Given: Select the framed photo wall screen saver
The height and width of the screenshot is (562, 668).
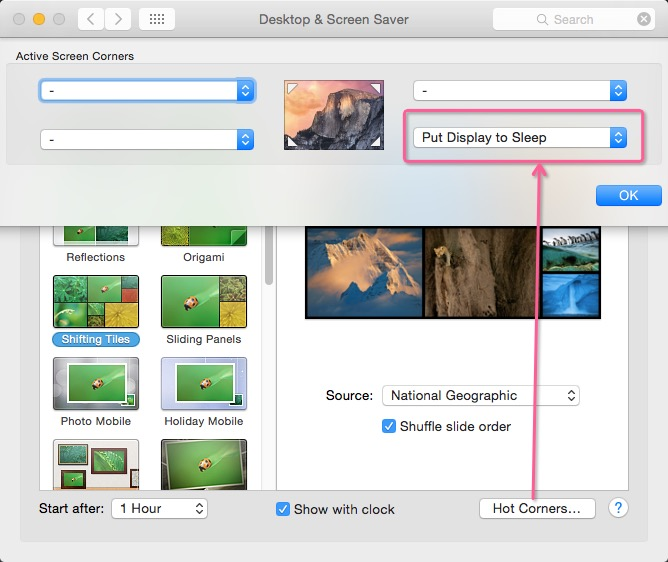Looking at the screenshot, I should [x=96, y=464].
